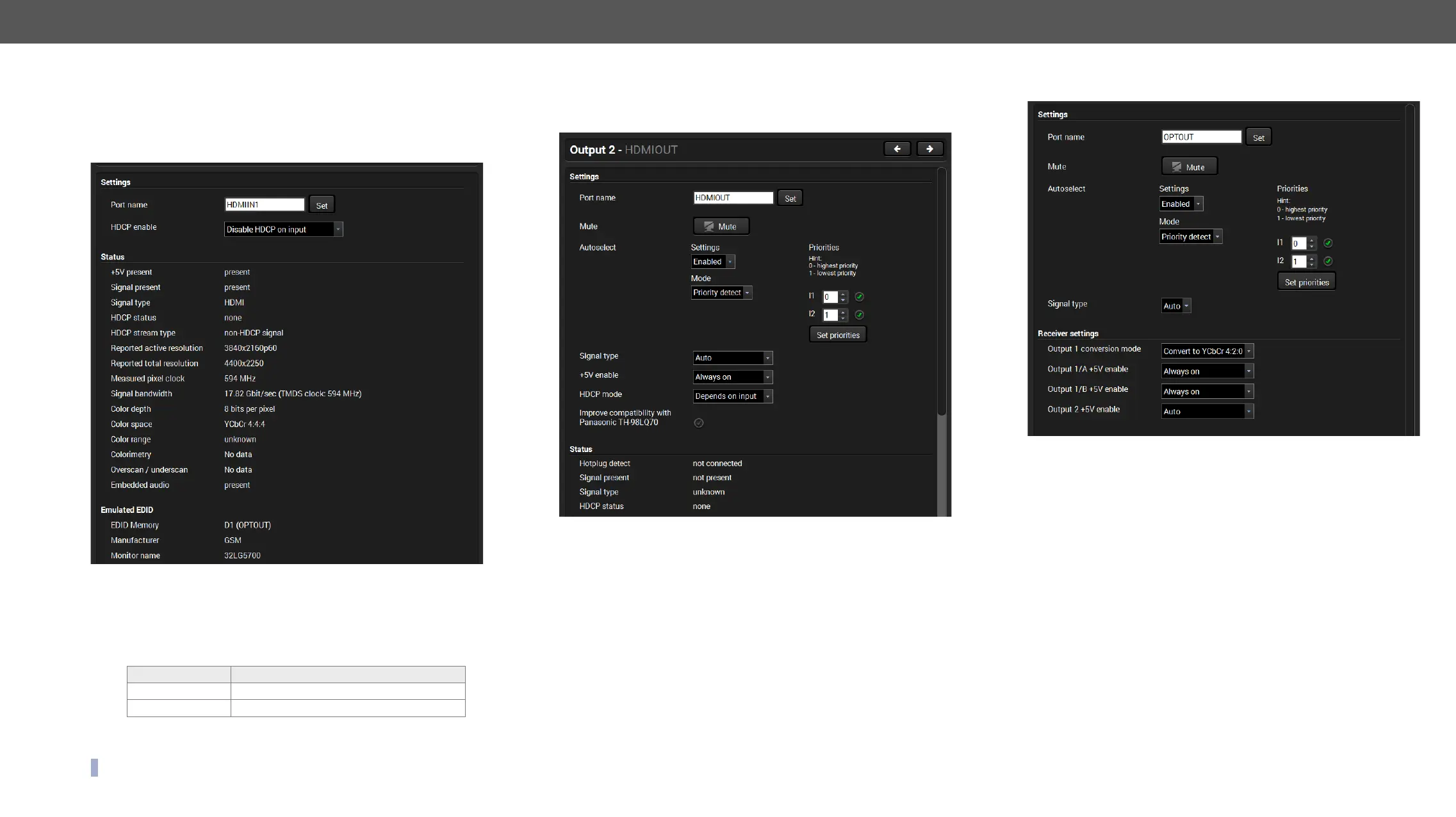Click the Emulated EDID heading
1456x817 pixels.
pos(127,510)
